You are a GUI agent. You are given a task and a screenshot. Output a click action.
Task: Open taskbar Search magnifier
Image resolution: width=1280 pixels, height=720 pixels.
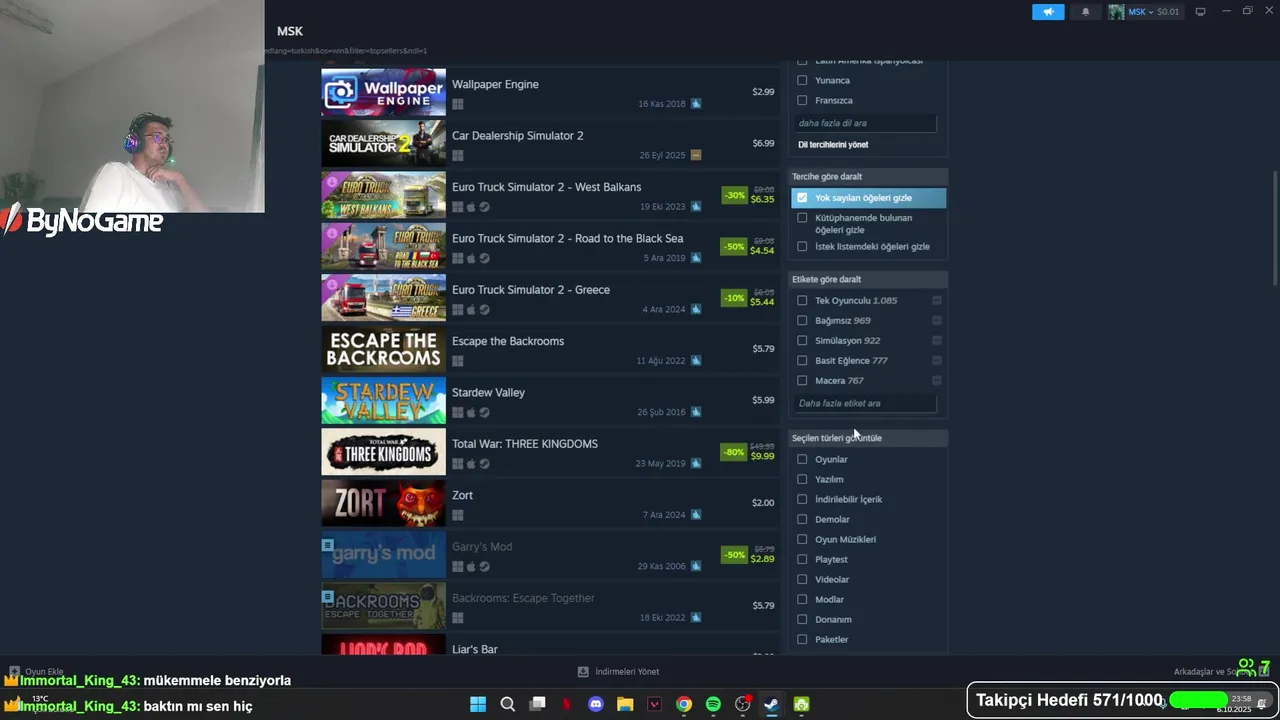pyautogui.click(x=507, y=704)
